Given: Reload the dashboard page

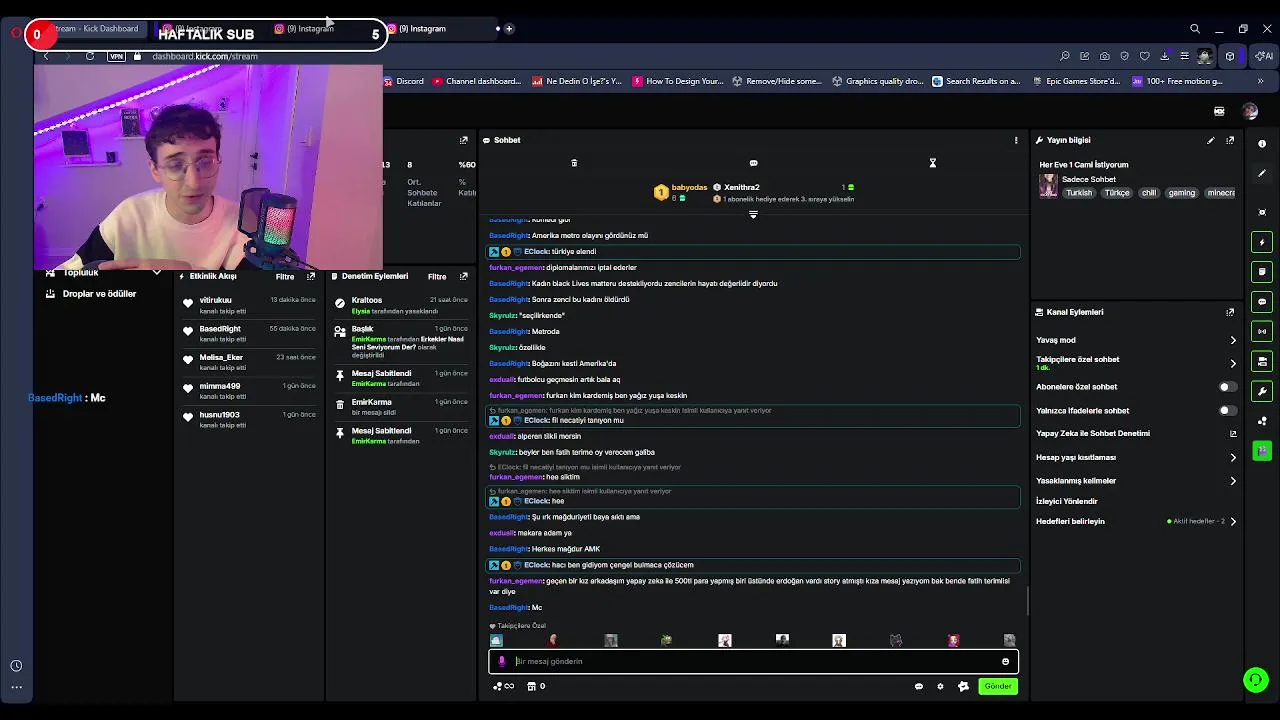Looking at the screenshot, I should pos(90,56).
